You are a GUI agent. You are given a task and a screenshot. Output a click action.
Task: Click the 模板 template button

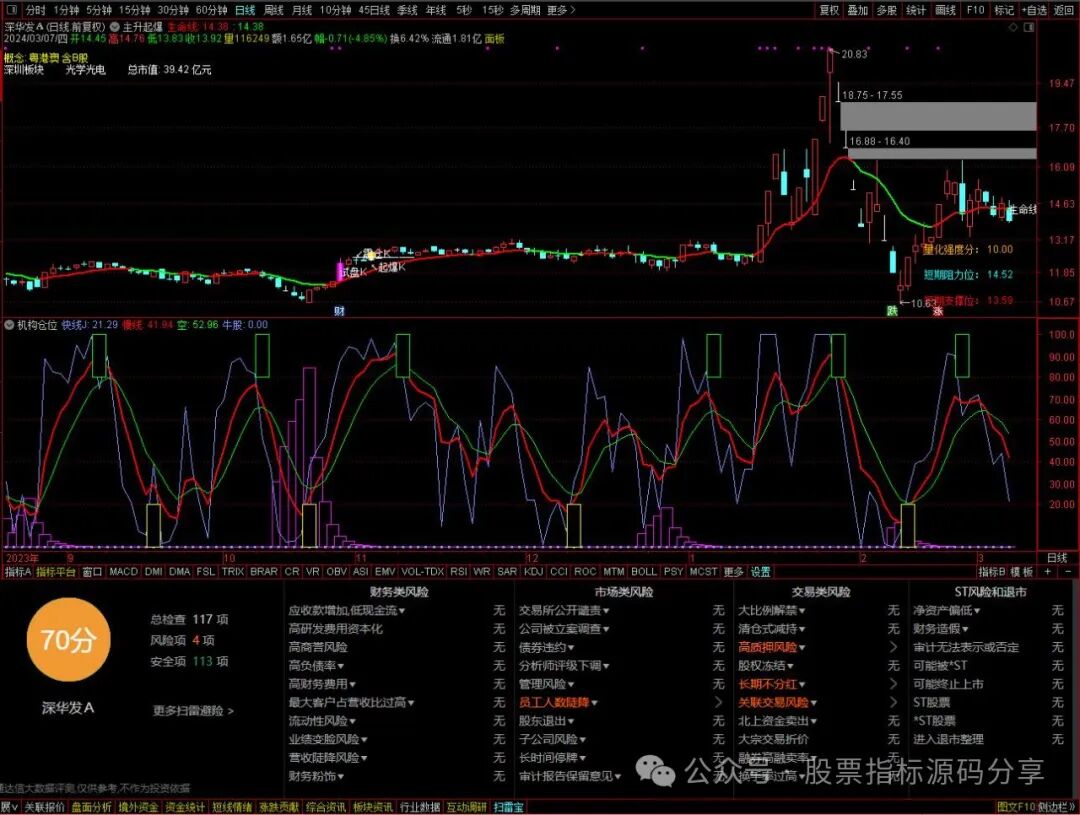pyautogui.click(x=1021, y=572)
